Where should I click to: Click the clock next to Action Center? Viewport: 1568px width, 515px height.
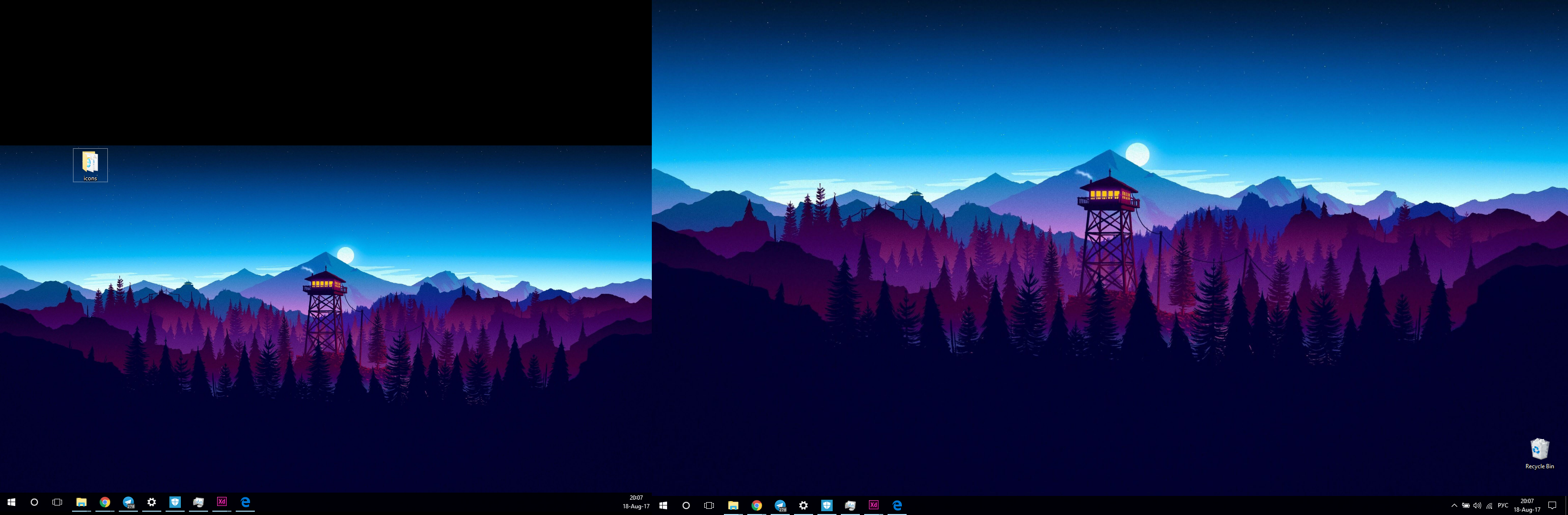[x=1526, y=505]
